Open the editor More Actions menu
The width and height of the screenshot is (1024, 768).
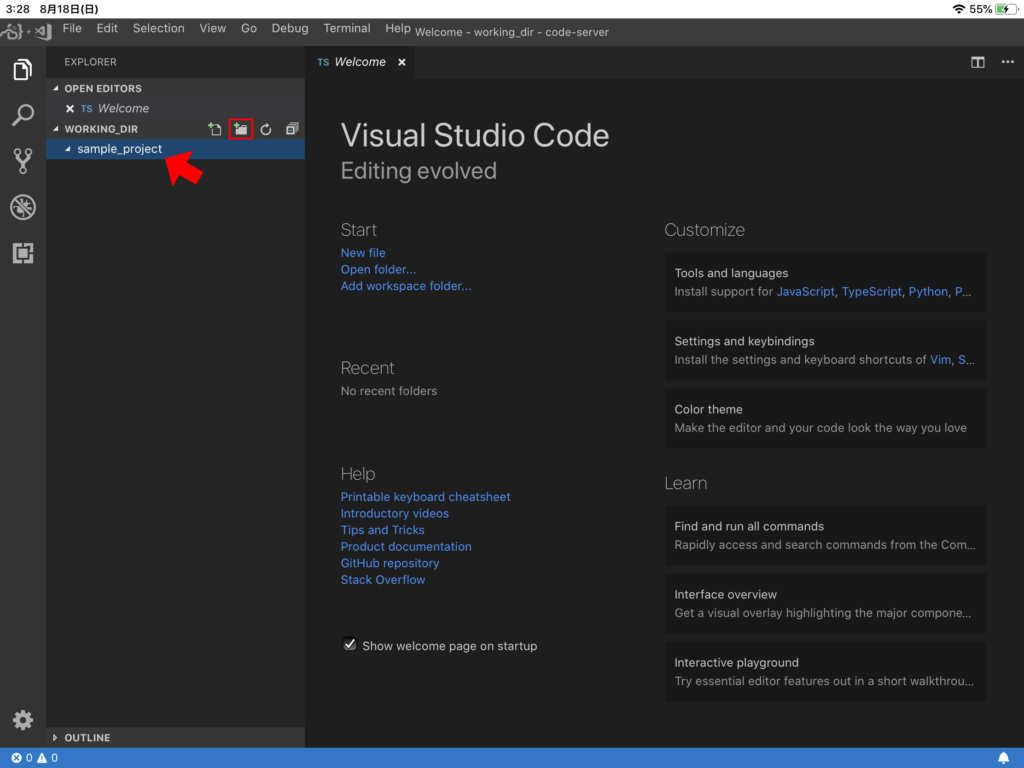click(1007, 62)
